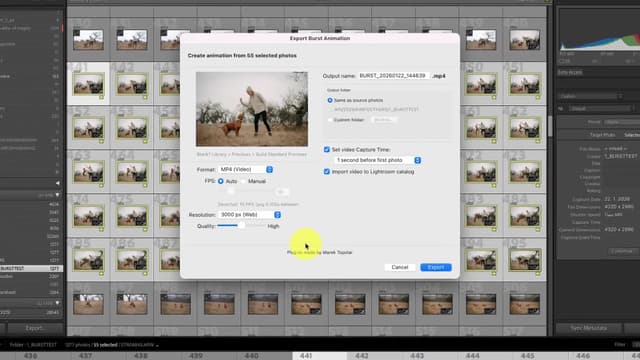Choose the Custom folder radio button
Screen dimensions: 640x360
click(x=330, y=120)
